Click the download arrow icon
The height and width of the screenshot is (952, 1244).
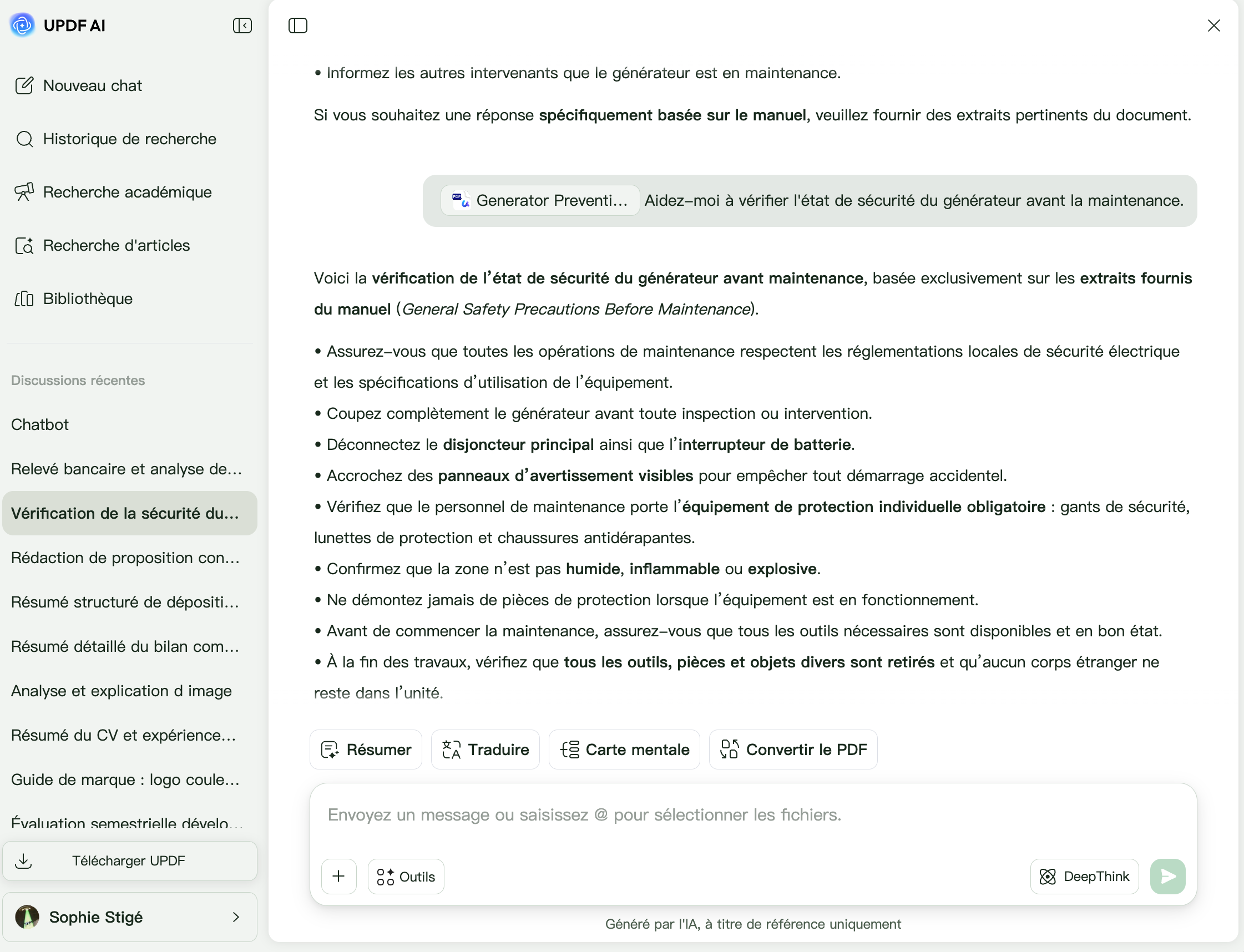click(23, 861)
